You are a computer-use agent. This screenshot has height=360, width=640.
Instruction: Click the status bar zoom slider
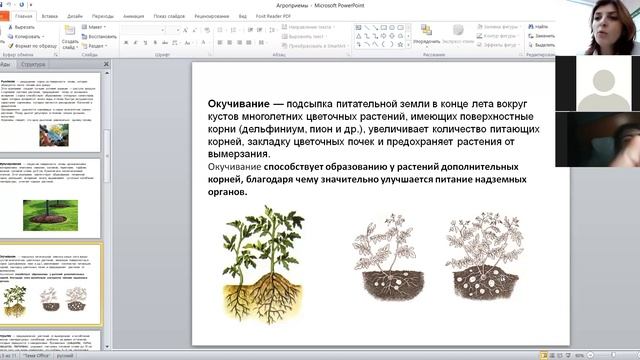pos(613,356)
